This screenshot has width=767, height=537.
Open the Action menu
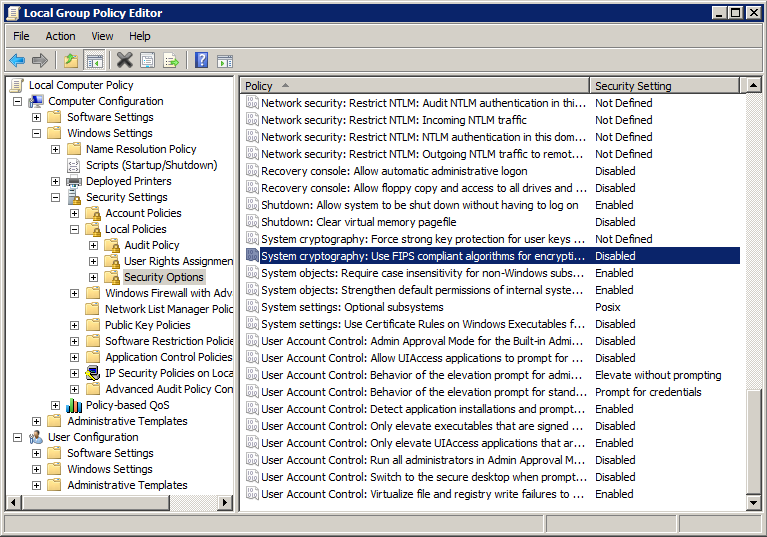point(60,36)
